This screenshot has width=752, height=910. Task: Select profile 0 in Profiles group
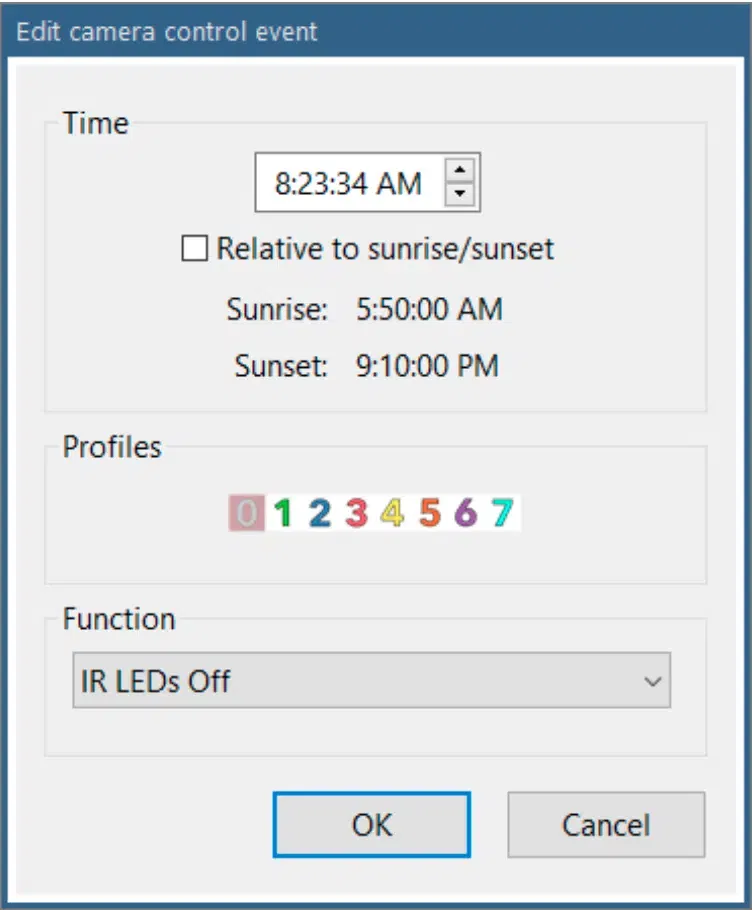pyautogui.click(x=247, y=514)
